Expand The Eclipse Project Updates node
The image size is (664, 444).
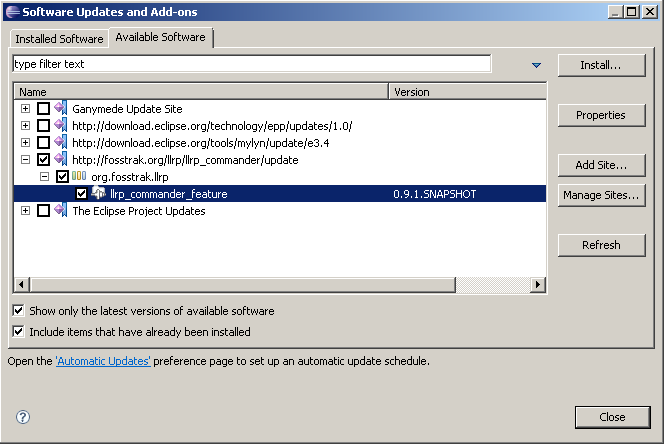(x=25, y=210)
